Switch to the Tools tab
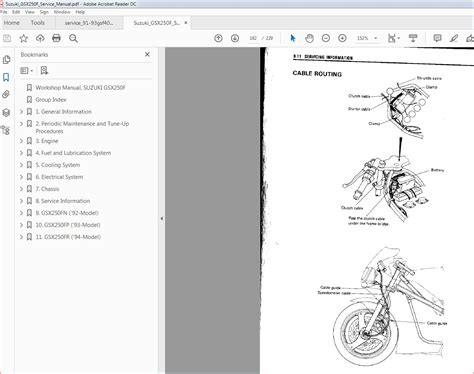This screenshot has height=374, width=474. pyautogui.click(x=38, y=23)
